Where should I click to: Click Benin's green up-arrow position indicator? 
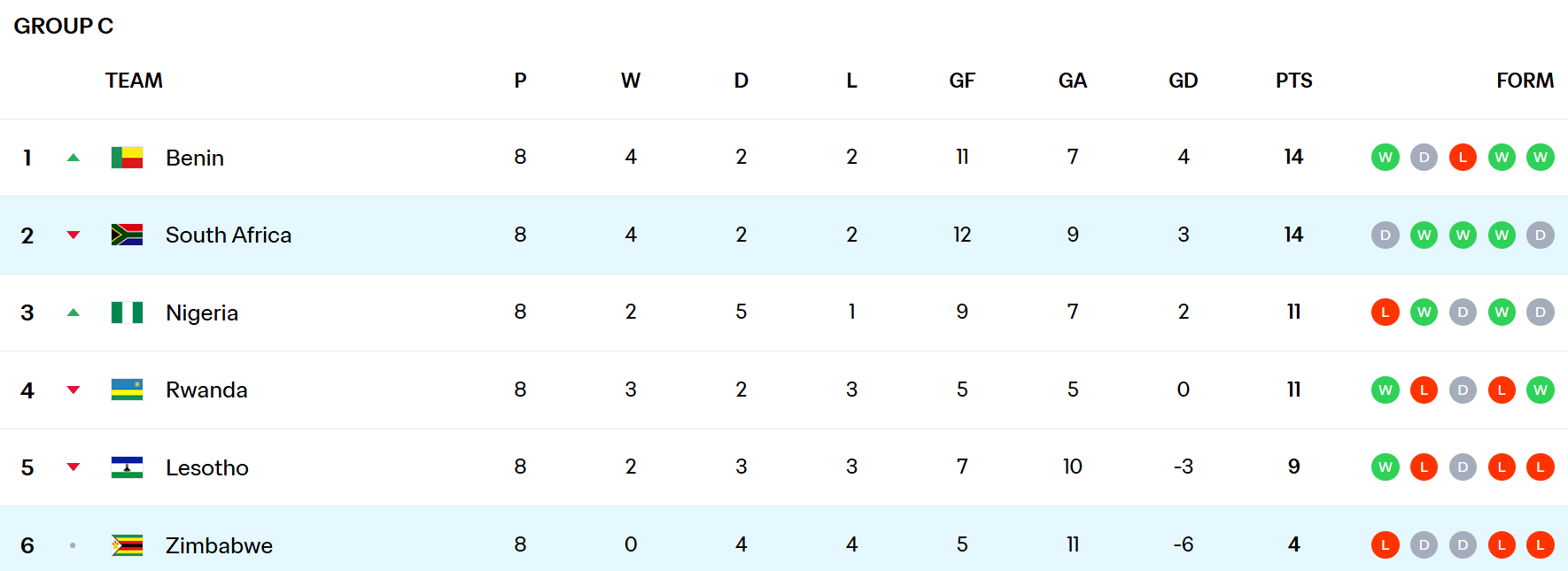tap(74, 158)
